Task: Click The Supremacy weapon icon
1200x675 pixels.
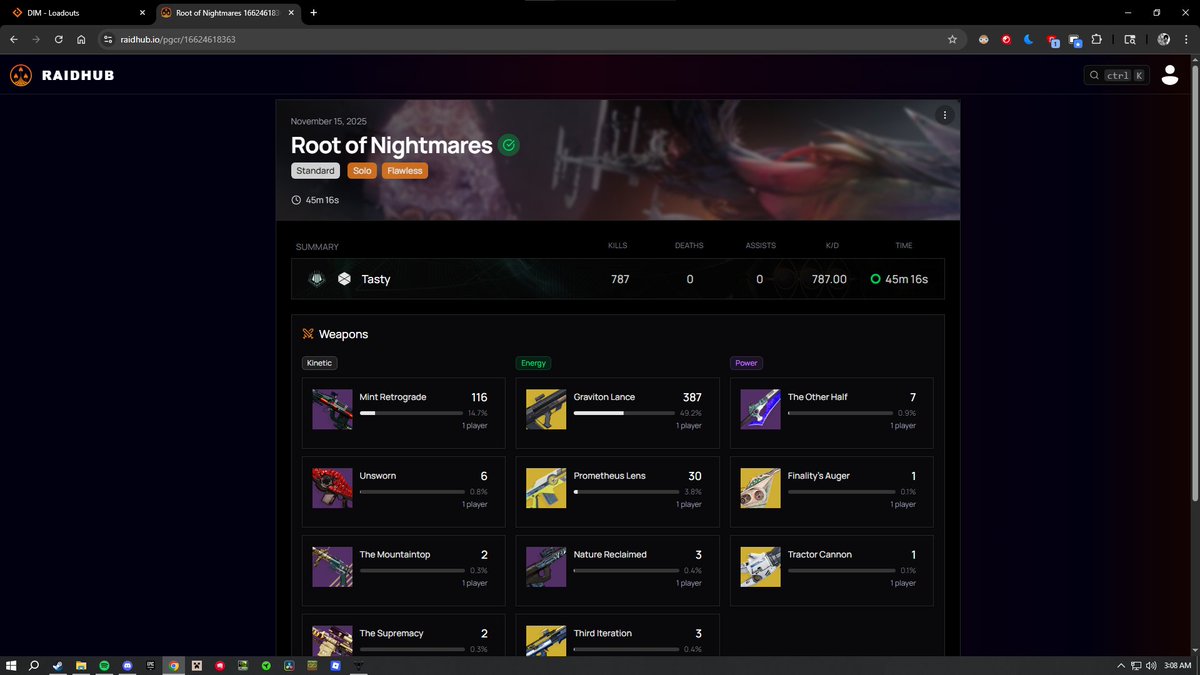Action: coord(332,640)
